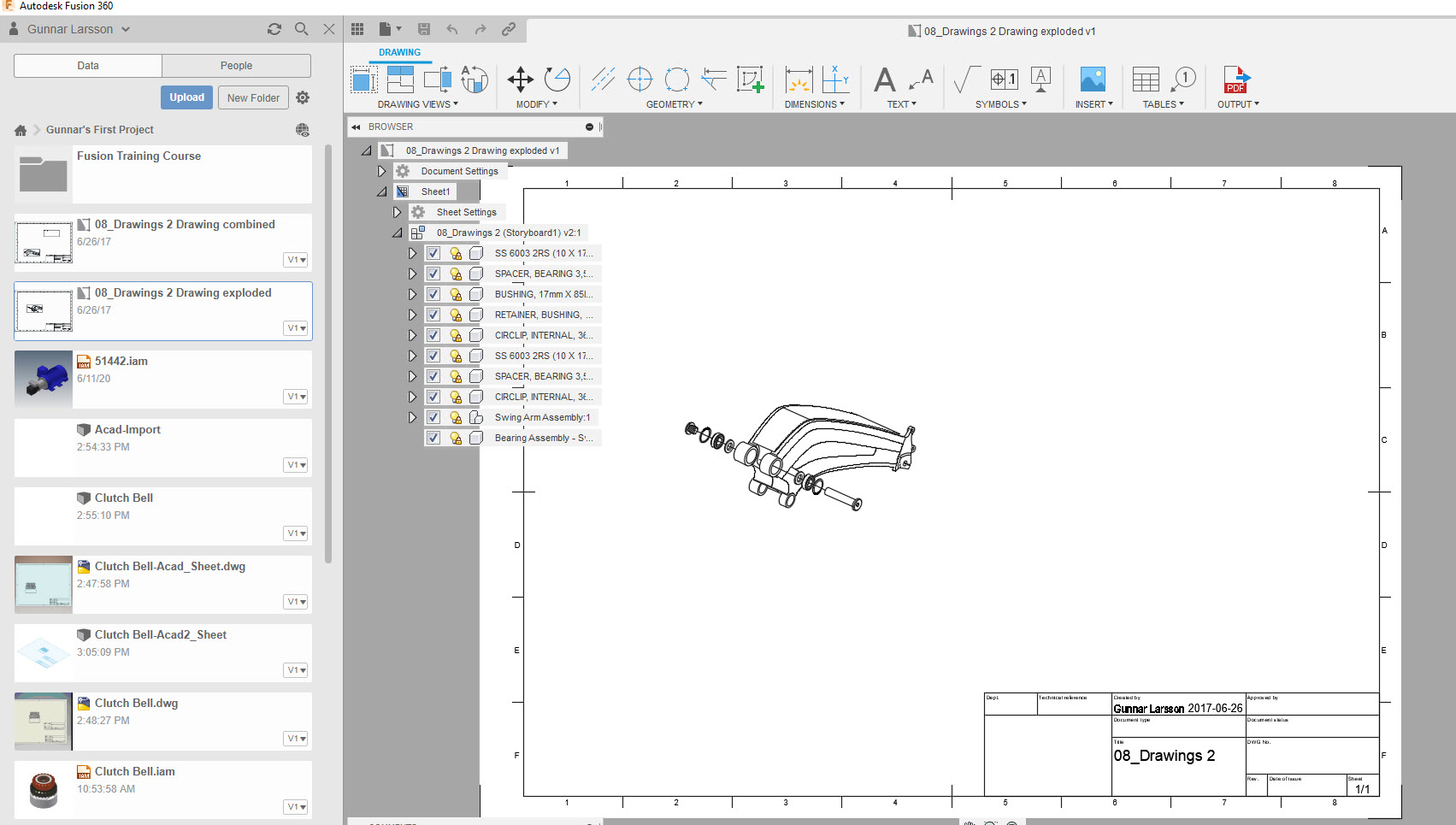Click the DRAWING ribbon tab
The width and height of the screenshot is (1456, 825).
pyautogui.click(x=398, y=52)
